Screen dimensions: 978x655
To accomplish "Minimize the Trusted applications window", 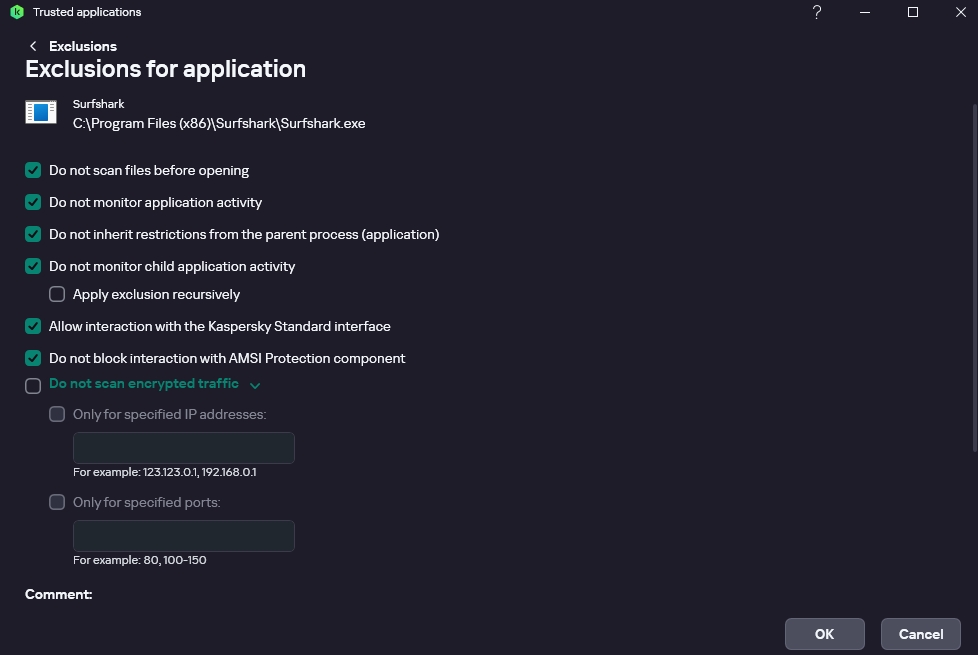I will [865, 12].
